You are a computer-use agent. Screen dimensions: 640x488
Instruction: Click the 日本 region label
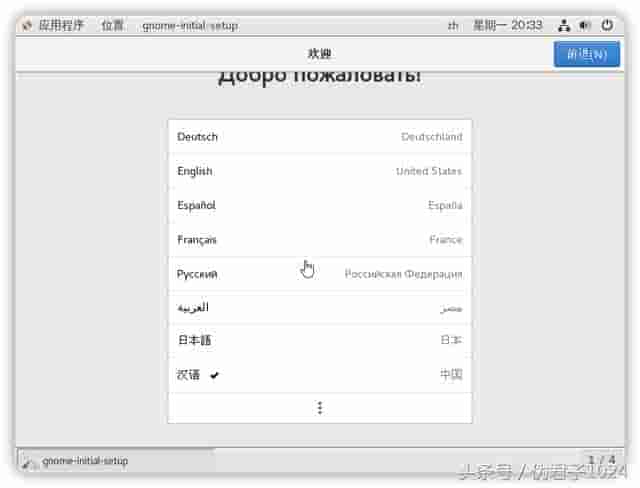point(451,340)
